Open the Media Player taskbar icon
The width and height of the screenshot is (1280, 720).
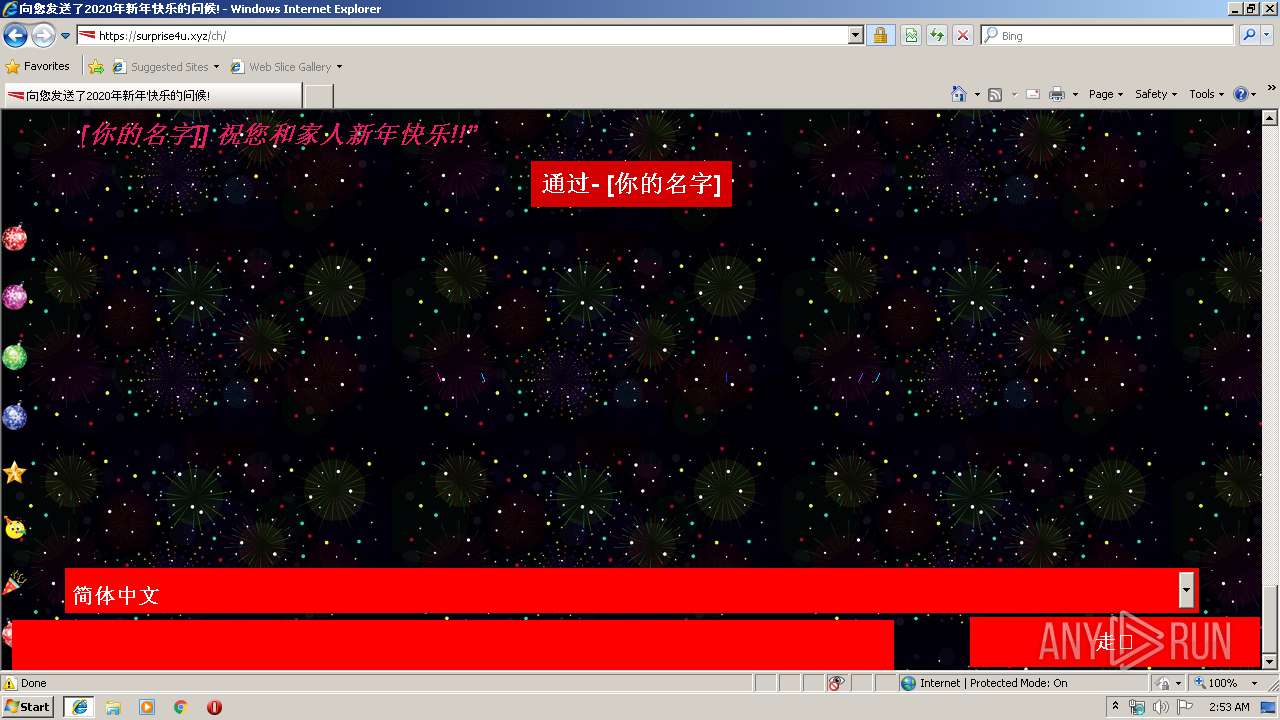tap(147, 707)
